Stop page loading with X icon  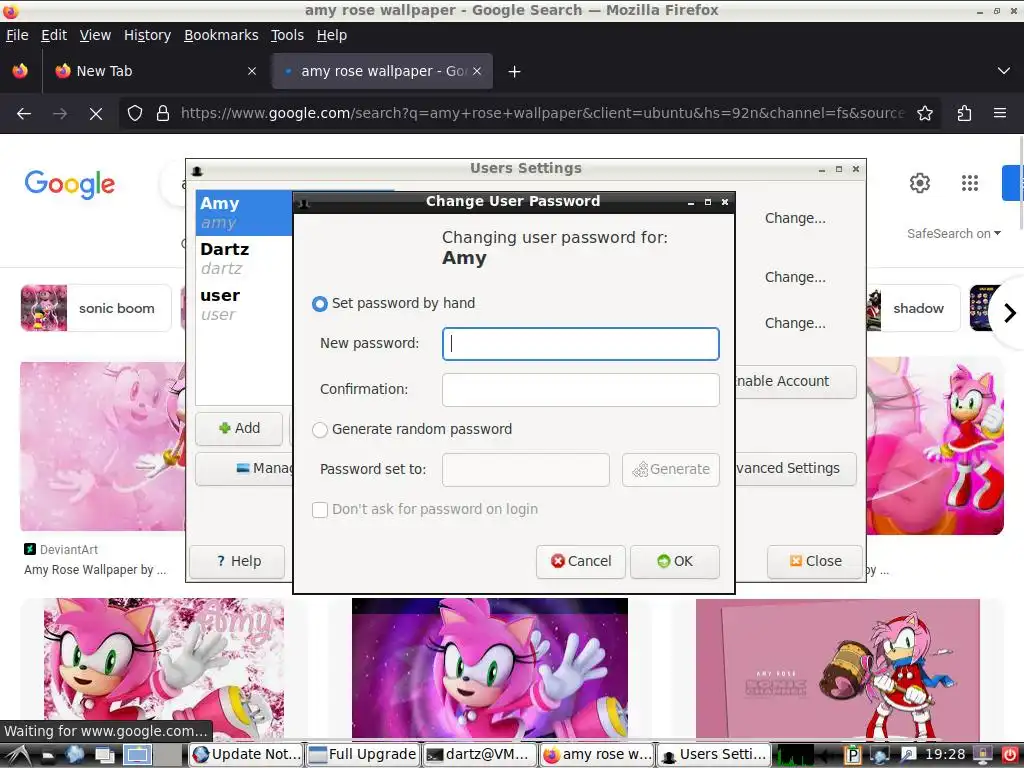(95, 114)
